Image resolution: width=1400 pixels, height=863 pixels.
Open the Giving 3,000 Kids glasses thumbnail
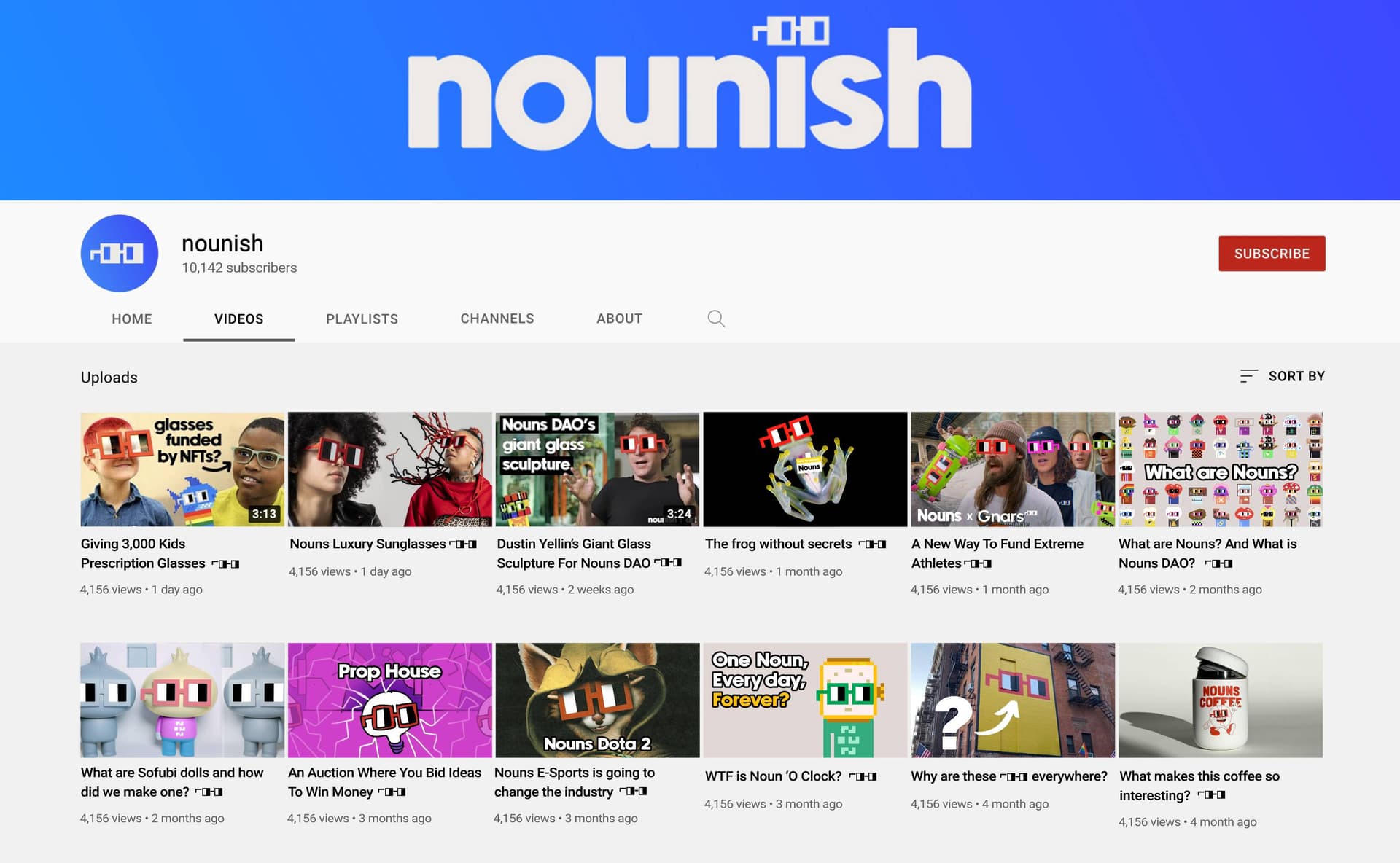[x=182, y=469]
